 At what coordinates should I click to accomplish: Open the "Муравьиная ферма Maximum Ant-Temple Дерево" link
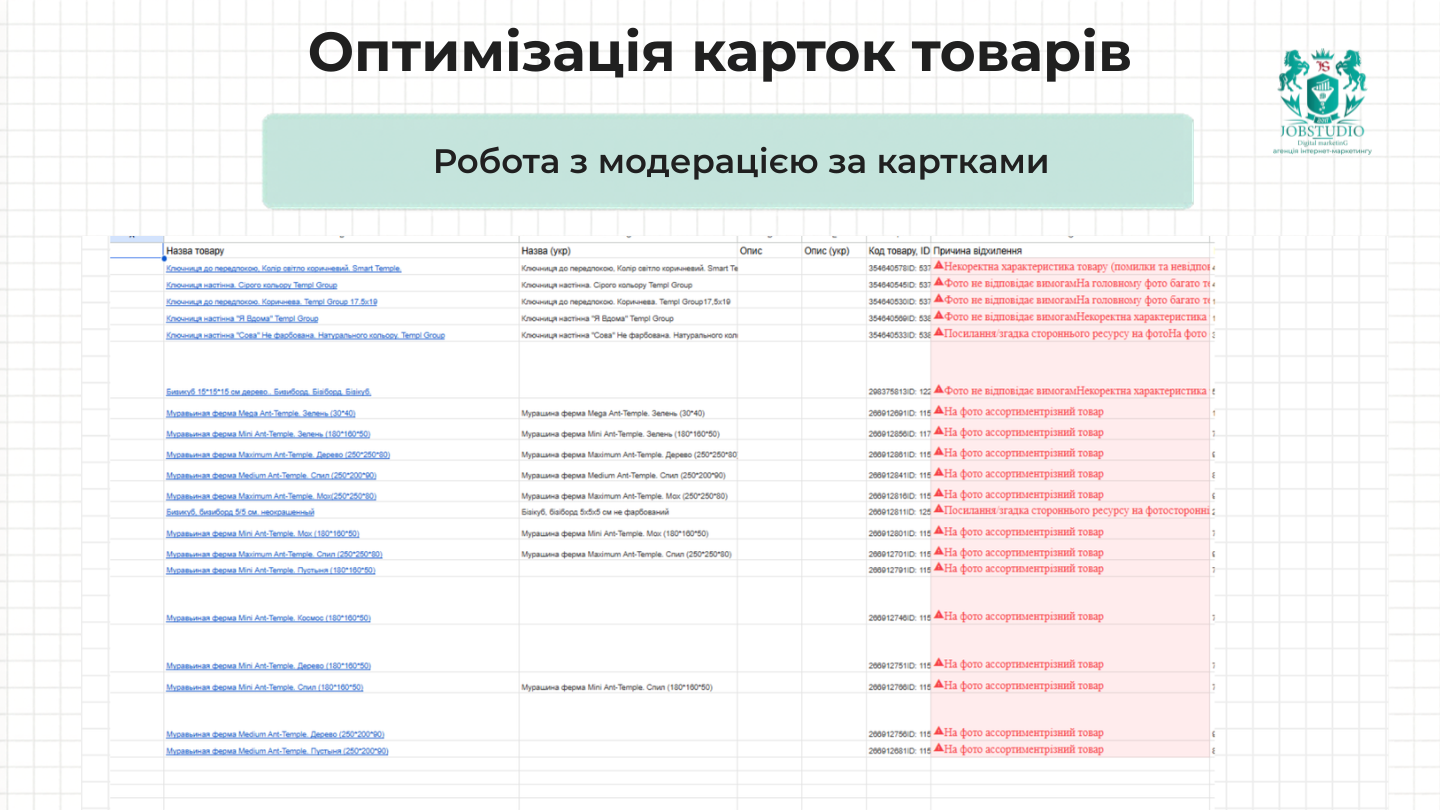(278, 453)
